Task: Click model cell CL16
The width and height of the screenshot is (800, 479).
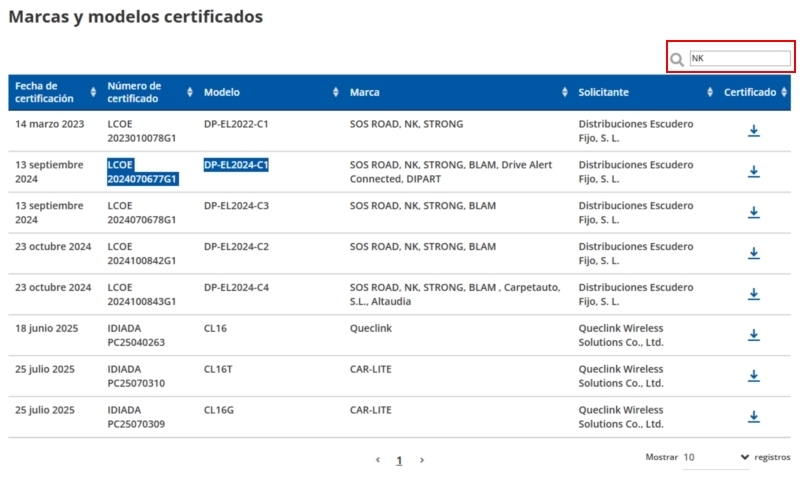Action: [x=215, y=328]
